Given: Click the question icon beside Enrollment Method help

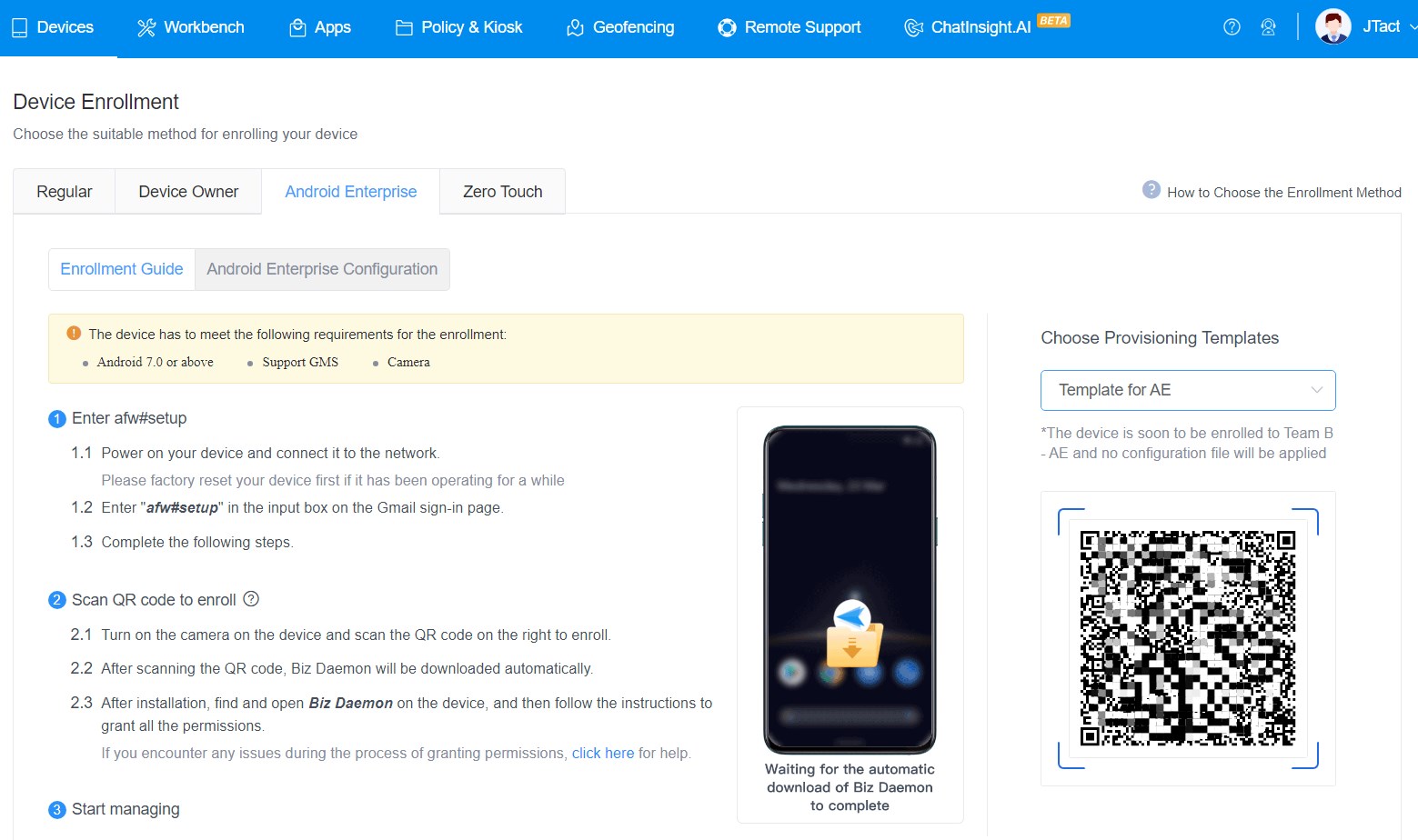Looking at the screenshot, I should 1151,190.
